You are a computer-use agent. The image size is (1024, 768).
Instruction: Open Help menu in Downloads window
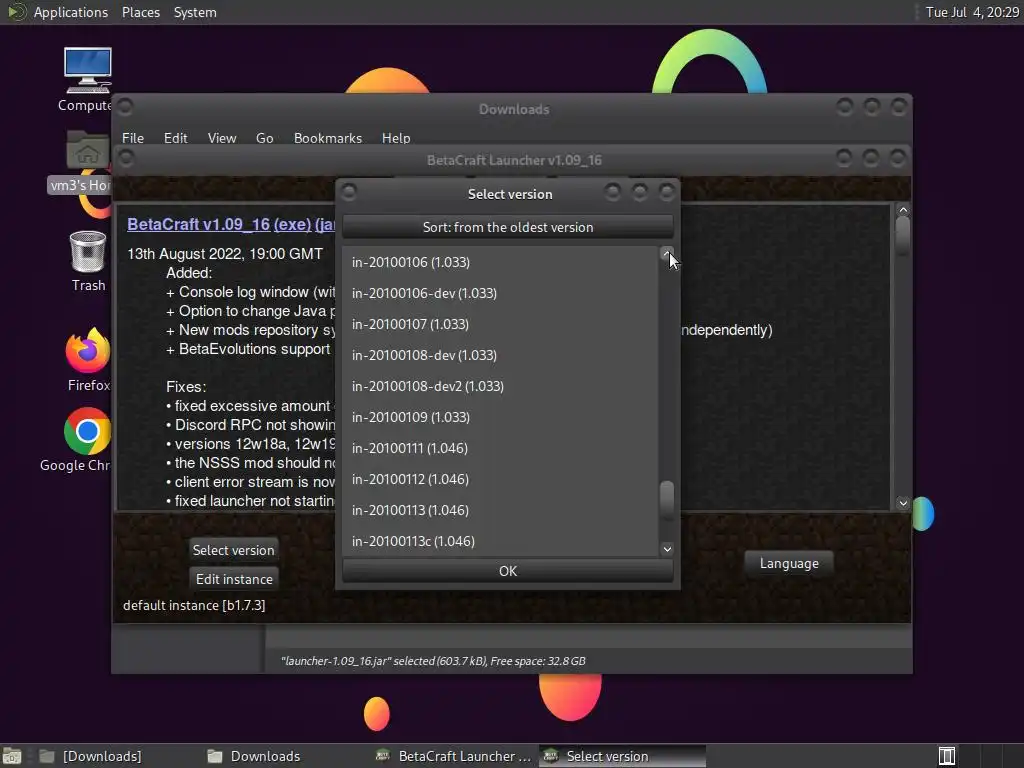click(x=396, y=138)
